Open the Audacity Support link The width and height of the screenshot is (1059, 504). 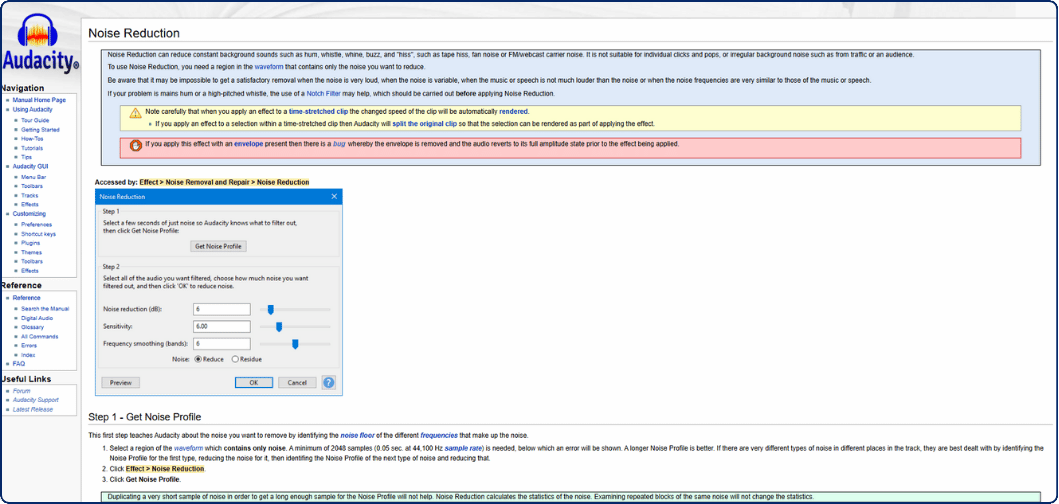(36, 400)
